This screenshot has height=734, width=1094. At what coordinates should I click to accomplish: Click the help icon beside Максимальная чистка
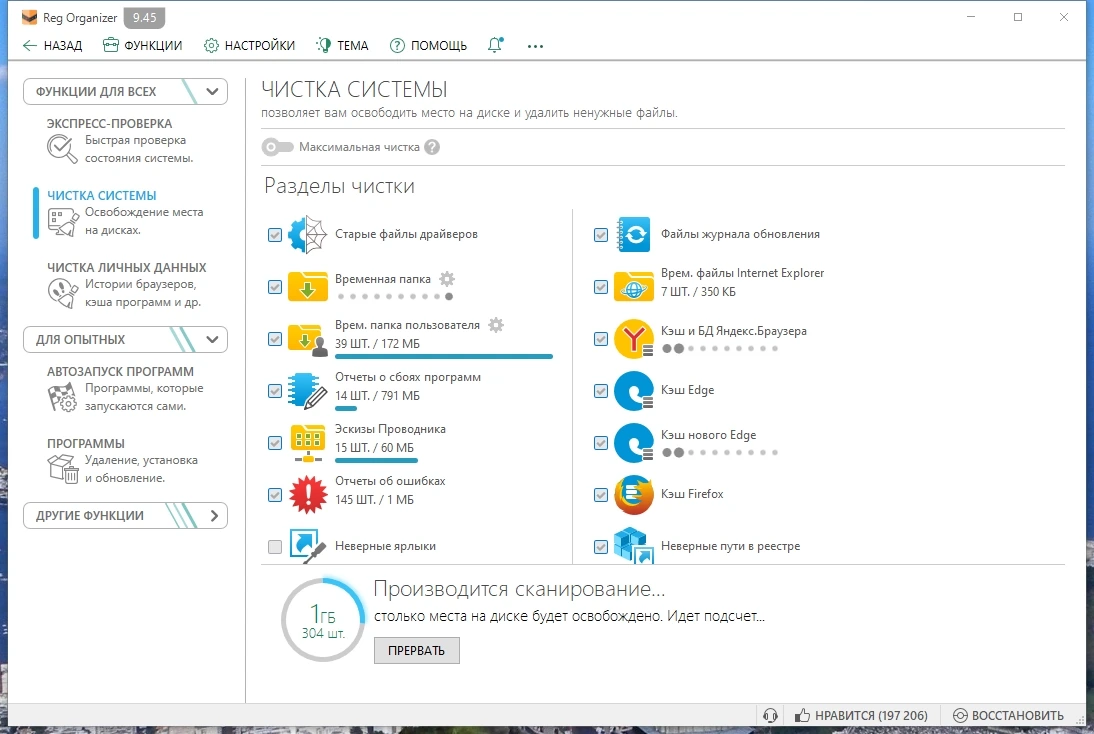coord(432,147)
